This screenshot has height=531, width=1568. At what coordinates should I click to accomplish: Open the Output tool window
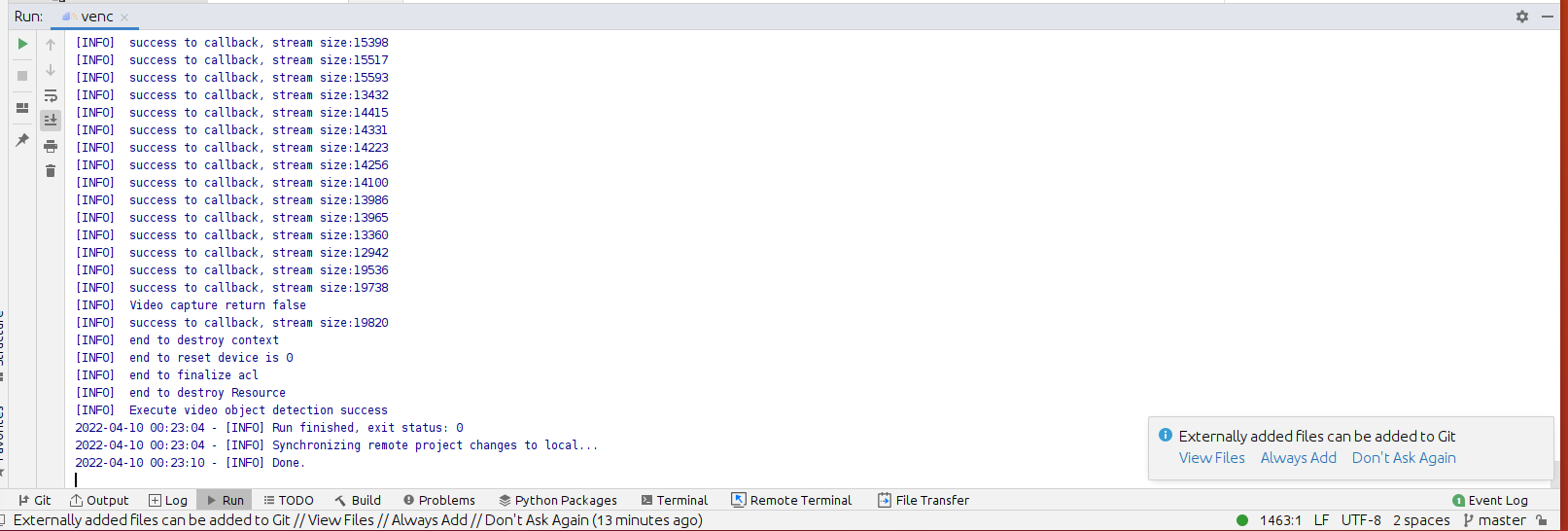click(x=99, y=500)
